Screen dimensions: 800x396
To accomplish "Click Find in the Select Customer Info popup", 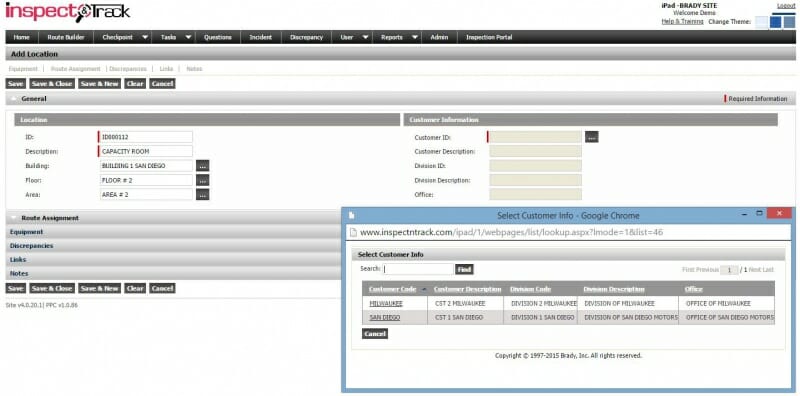I will tap(464, 269).
